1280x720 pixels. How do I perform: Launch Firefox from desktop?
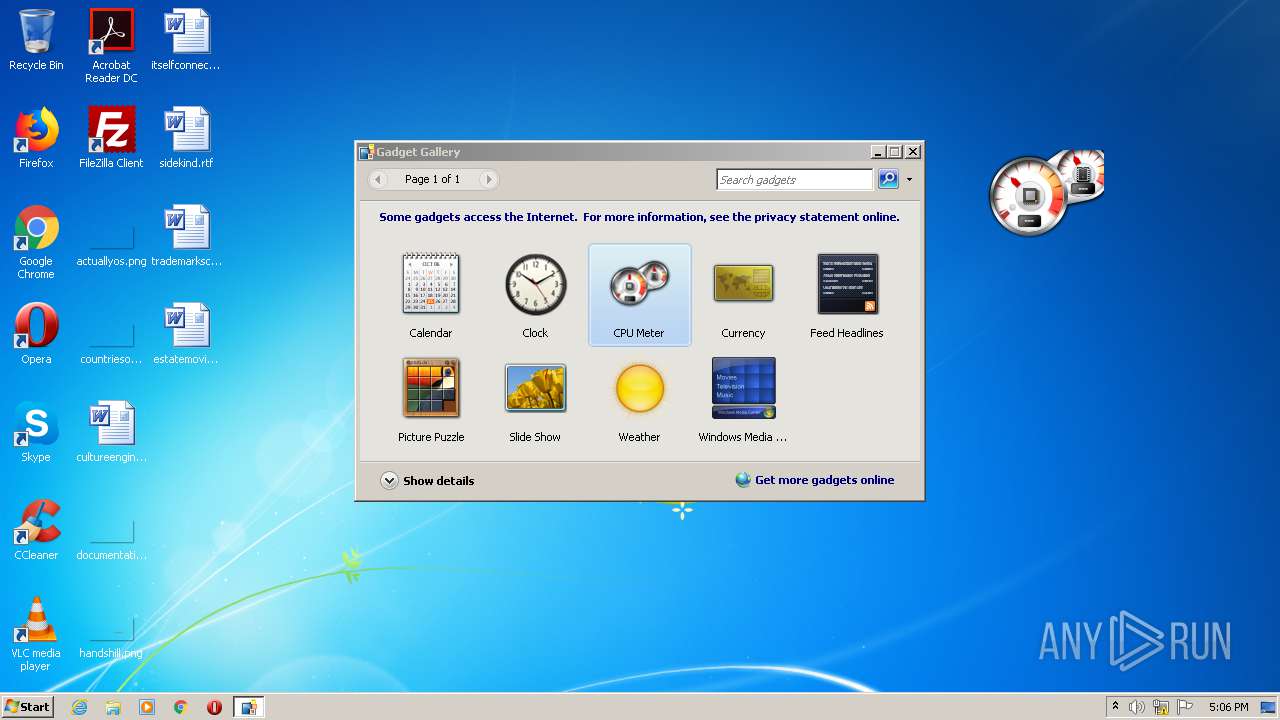[x=36, y=138]
